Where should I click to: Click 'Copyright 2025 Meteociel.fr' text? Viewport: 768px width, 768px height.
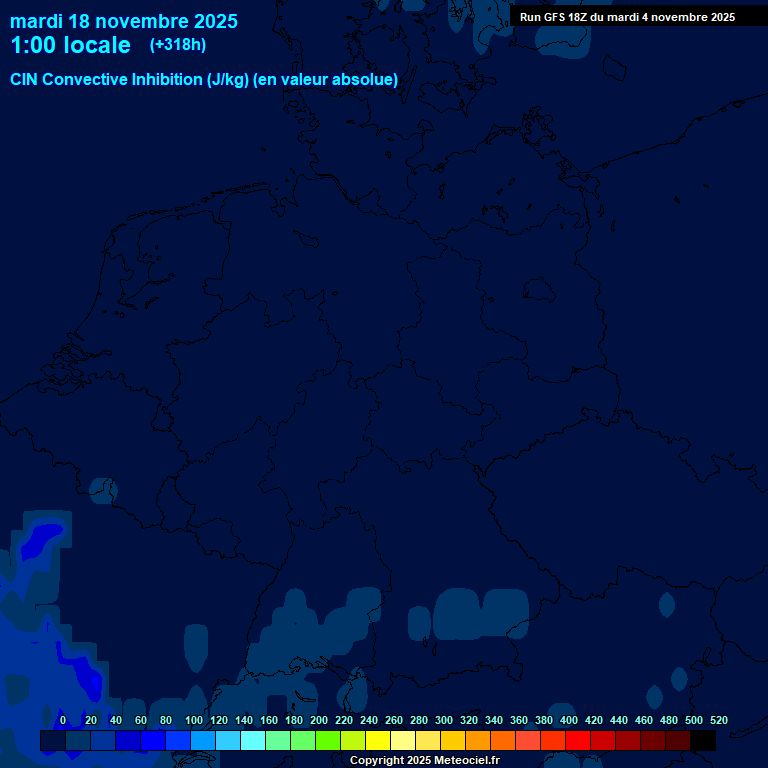[425, 760]
